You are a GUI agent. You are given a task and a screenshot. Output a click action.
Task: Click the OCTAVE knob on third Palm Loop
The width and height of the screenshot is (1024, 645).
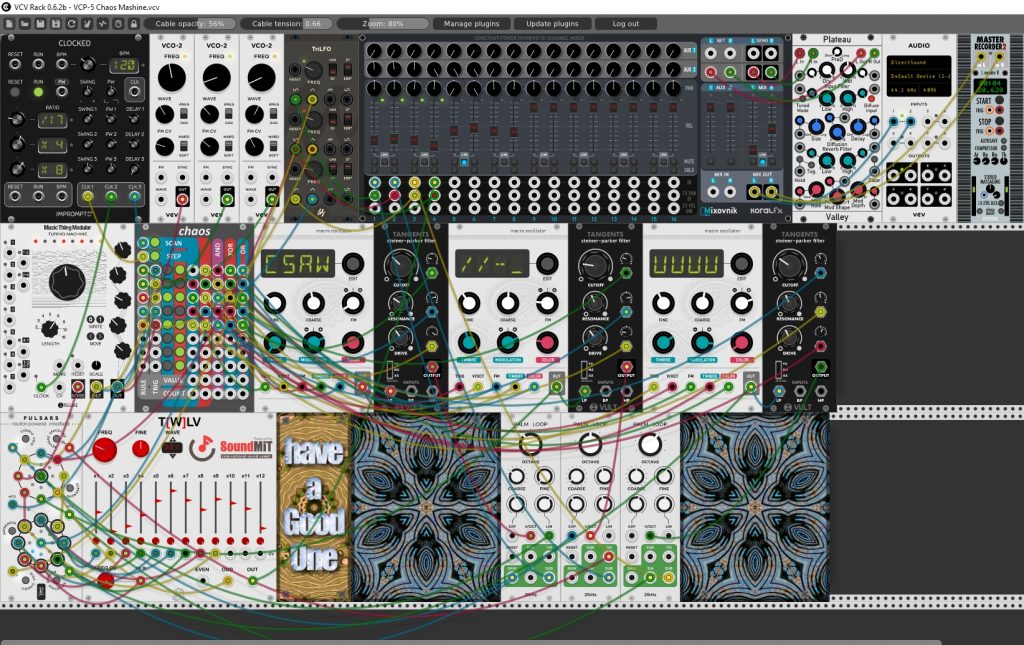[x=649, y=444]
